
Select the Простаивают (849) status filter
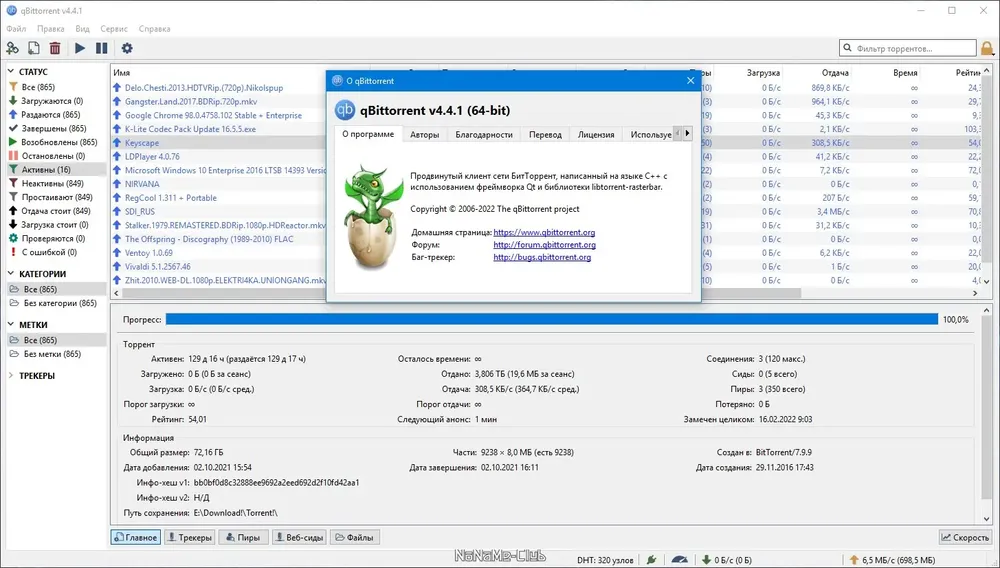(56, 197)
